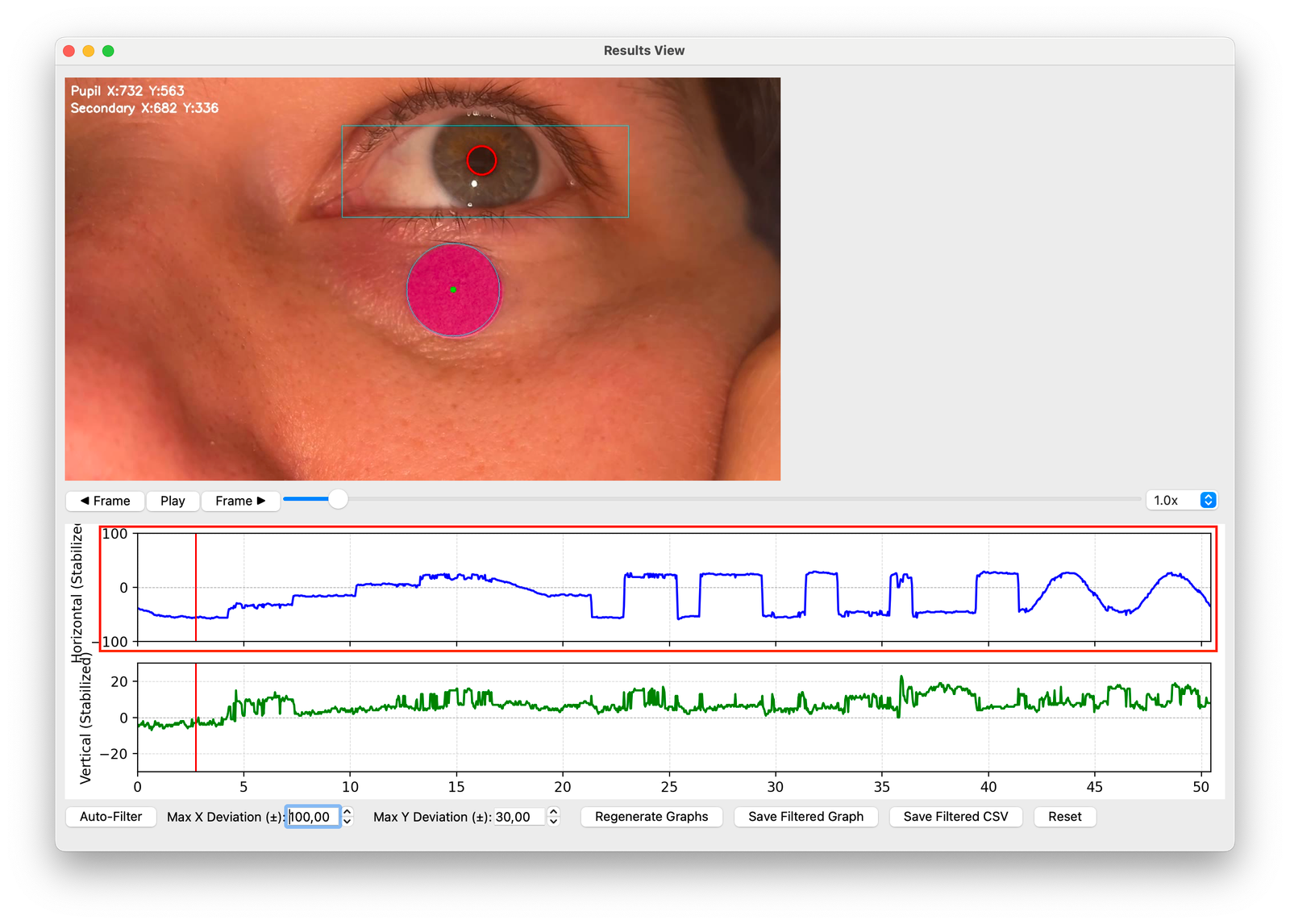Screen dimensions: 1290x924
Task: Click the Max Y Deviation value box
Action: pyautogui.click(x=518, y=816)
